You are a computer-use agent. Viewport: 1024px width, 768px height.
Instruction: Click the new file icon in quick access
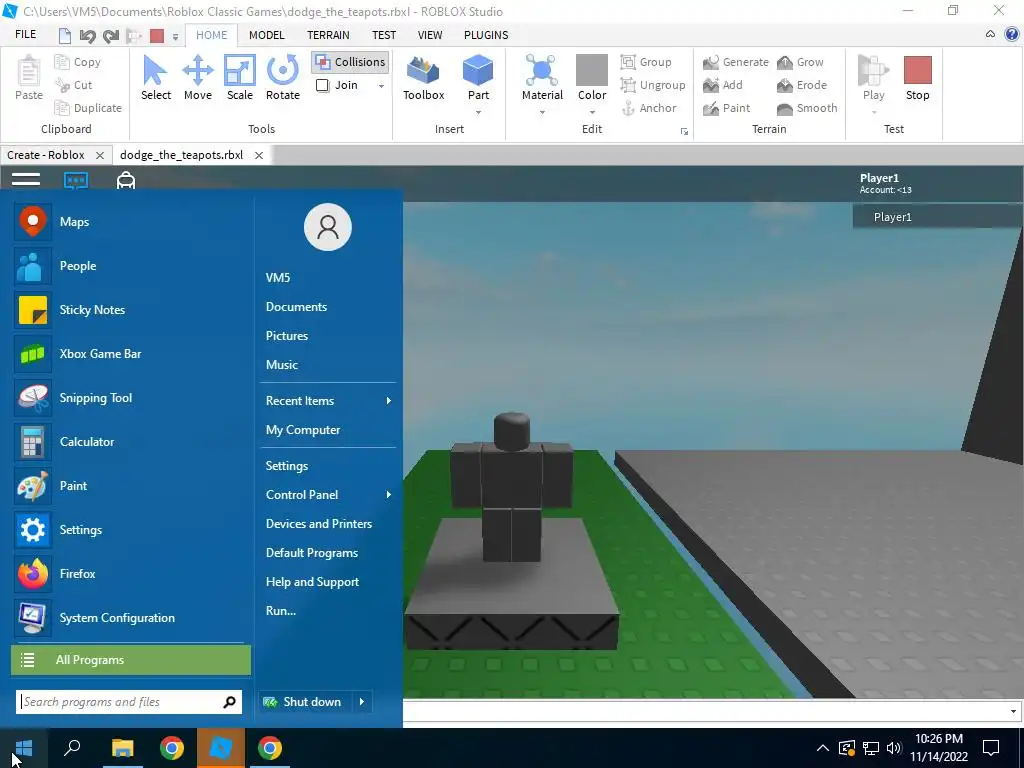pyautogui.click(x=64, y=35)
